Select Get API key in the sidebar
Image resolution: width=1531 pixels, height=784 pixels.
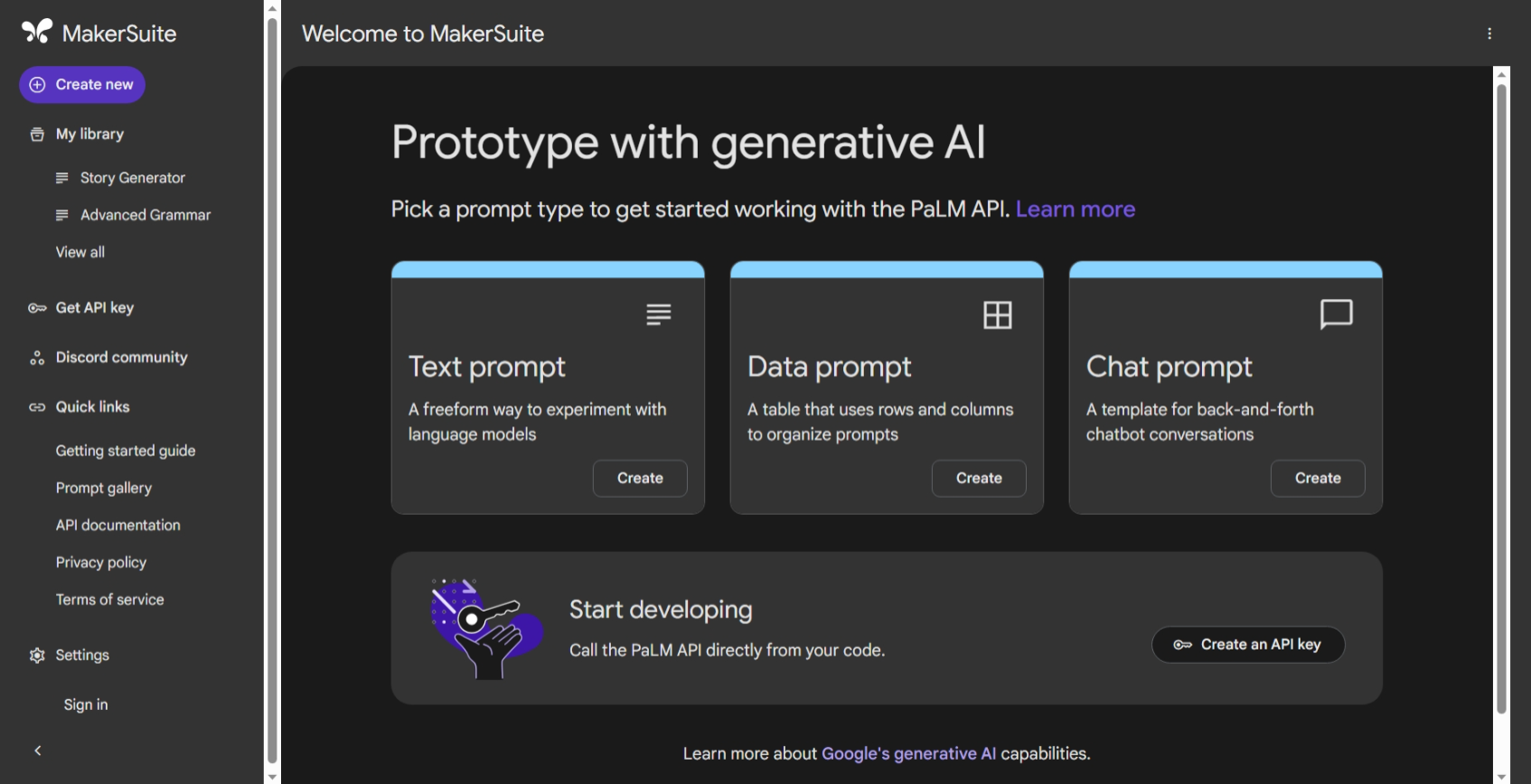pos(95,308)
